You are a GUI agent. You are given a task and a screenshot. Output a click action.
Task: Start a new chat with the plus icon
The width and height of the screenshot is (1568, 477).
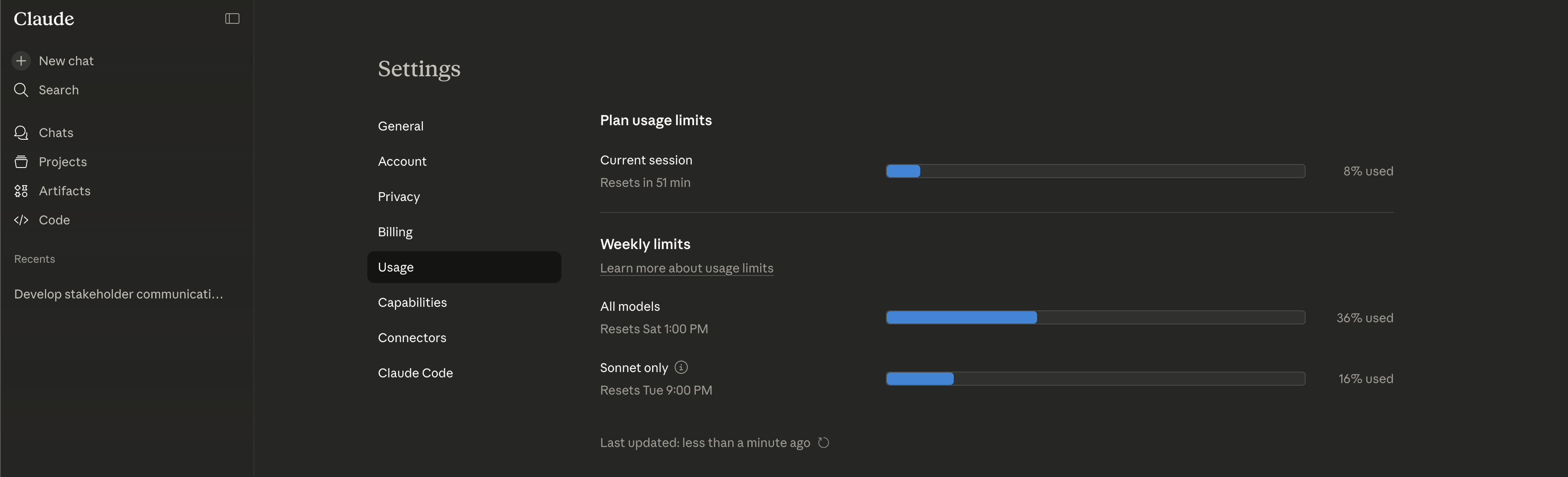[x=21, y=61]
